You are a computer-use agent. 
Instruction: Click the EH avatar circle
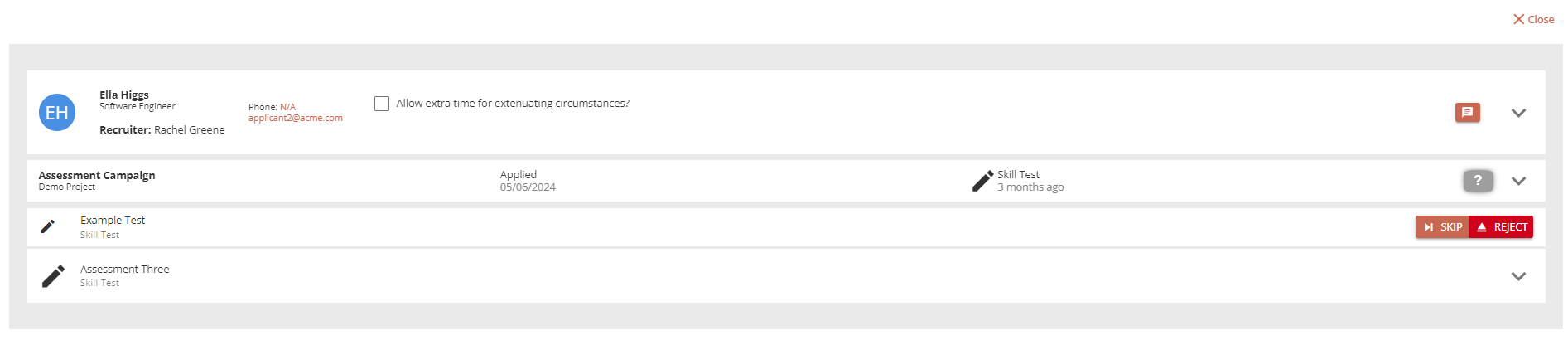pos(57,113)
